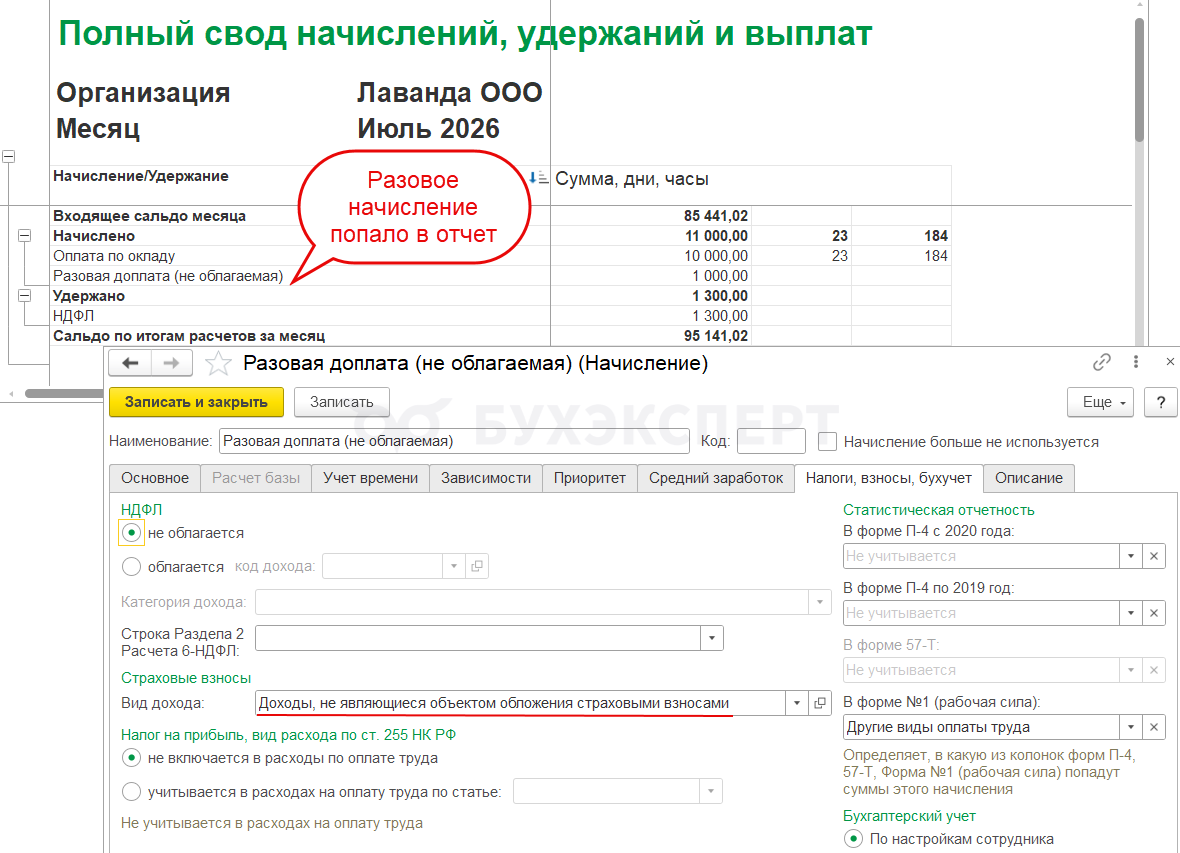
Task: Check Начисление больше не используется
Action: coord(827,442)
